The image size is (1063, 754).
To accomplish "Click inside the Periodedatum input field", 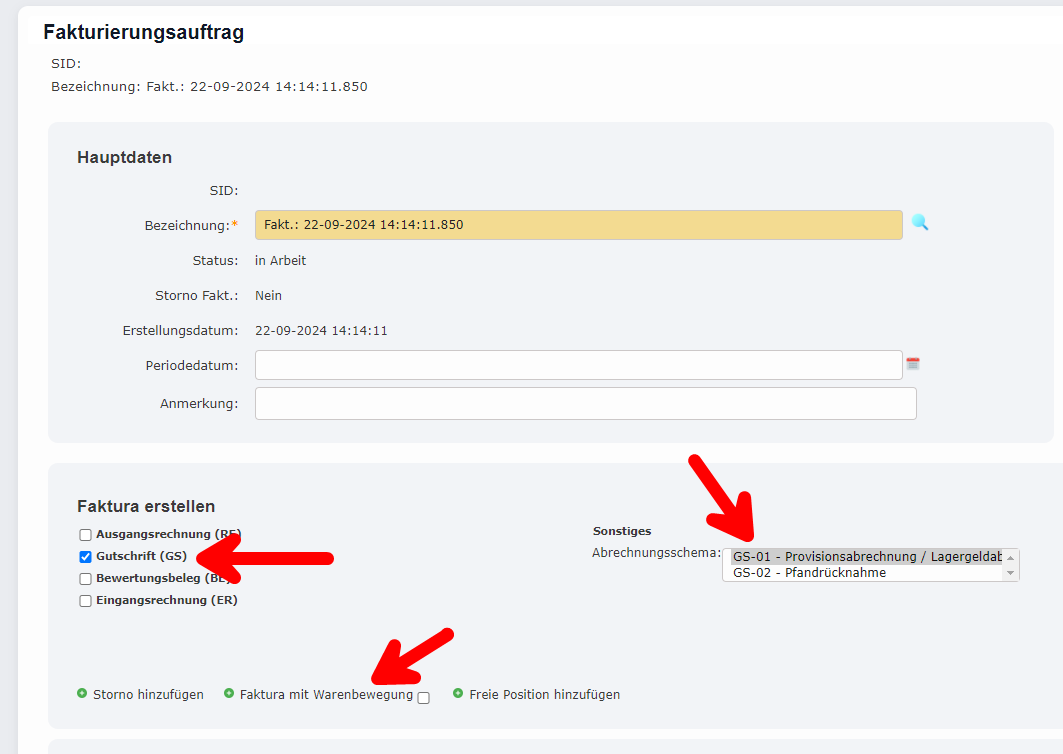I will [585, 364].
